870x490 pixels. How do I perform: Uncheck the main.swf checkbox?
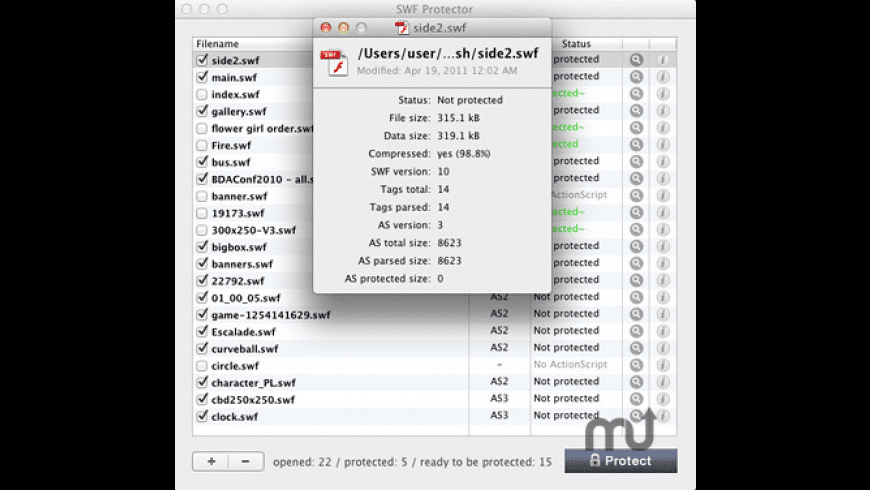[x=202, y=77]
